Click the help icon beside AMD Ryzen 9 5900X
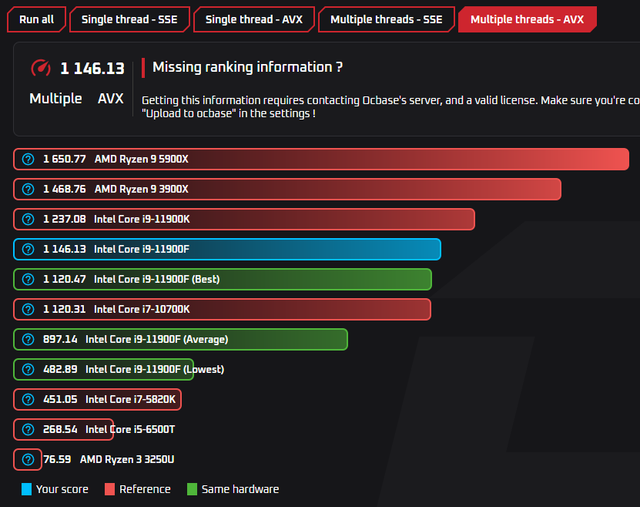 tap(28, 159)
